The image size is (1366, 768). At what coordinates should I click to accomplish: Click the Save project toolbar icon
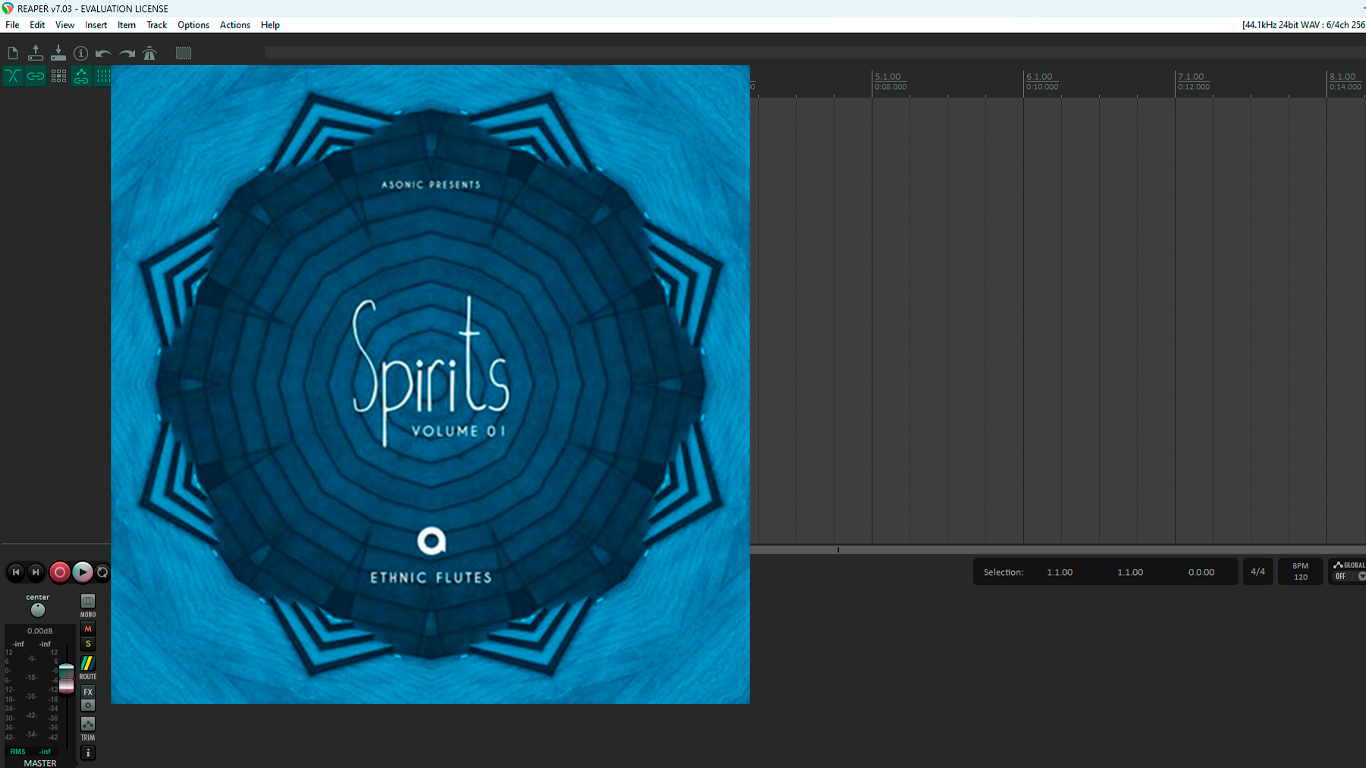click(58, 53)
